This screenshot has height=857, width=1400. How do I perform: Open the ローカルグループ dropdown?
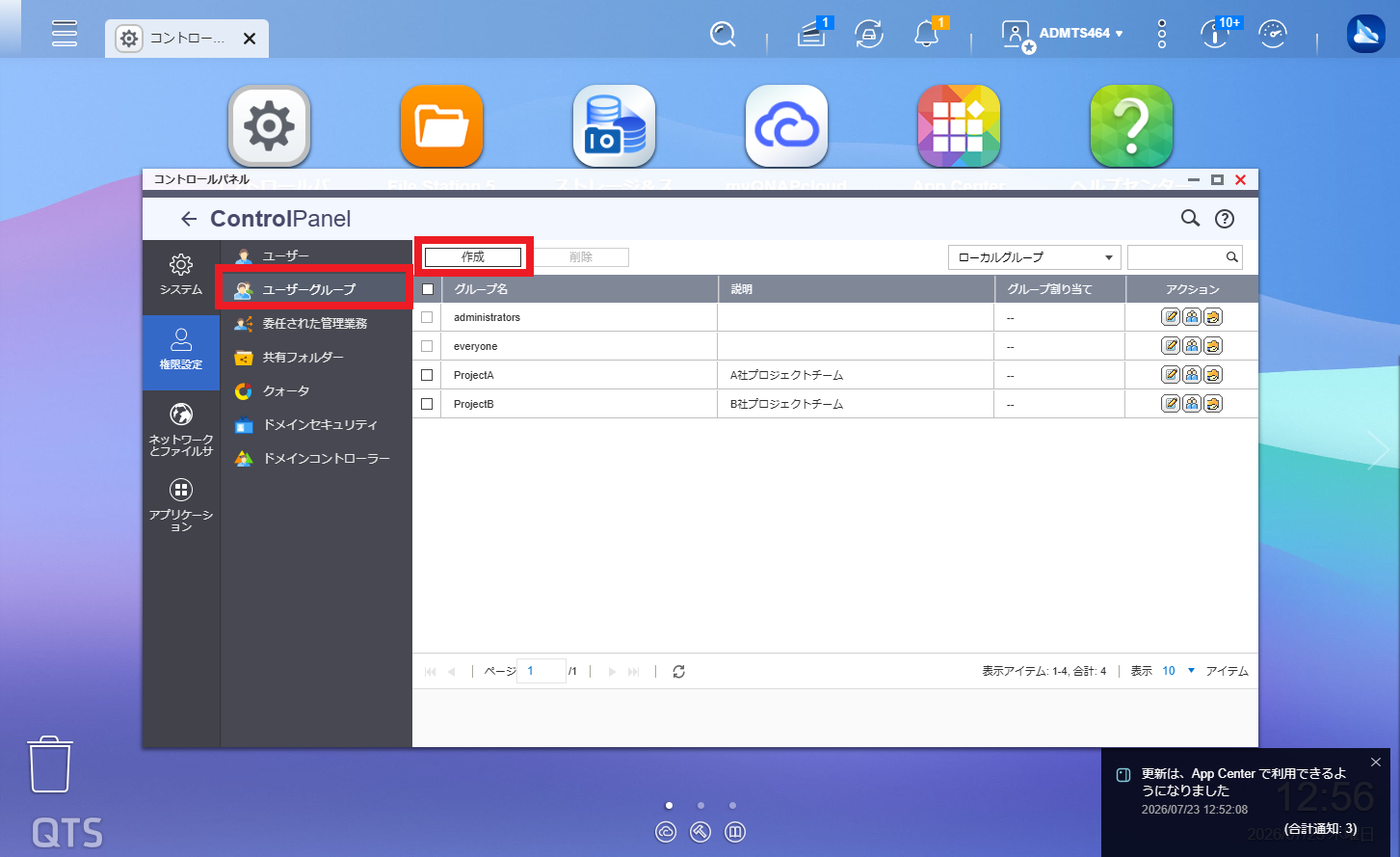click(1034, 257)
